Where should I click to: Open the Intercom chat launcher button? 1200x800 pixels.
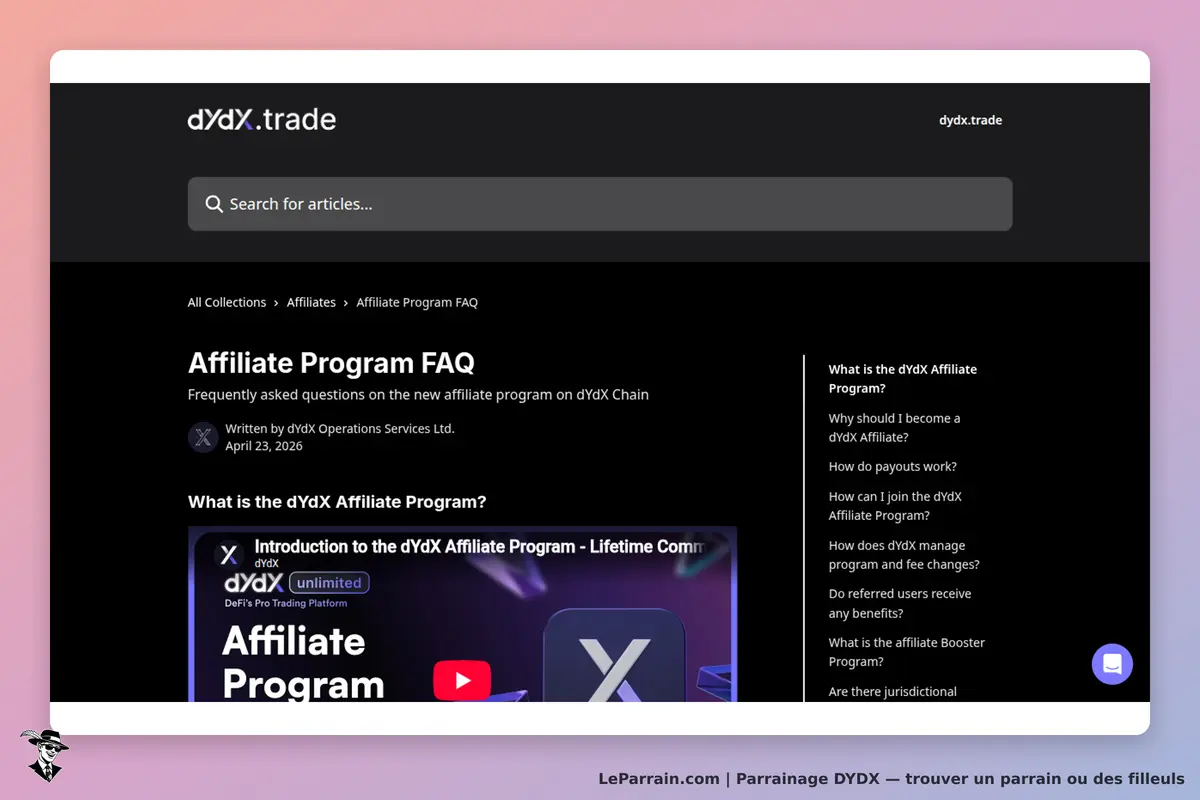pyautogui.click(x=1112, y=664)
